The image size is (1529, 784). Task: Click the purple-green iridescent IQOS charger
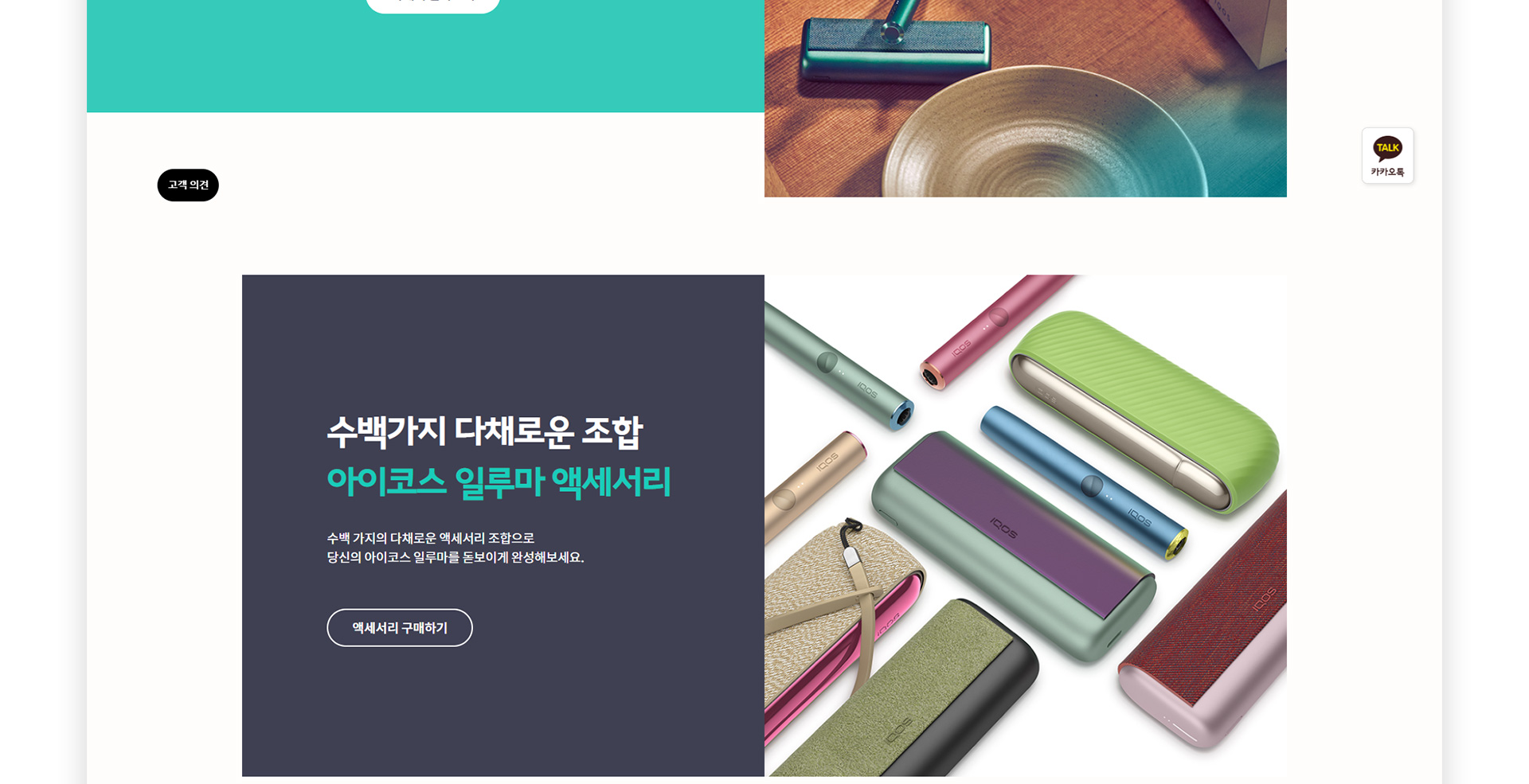(x=1013, y=548)
